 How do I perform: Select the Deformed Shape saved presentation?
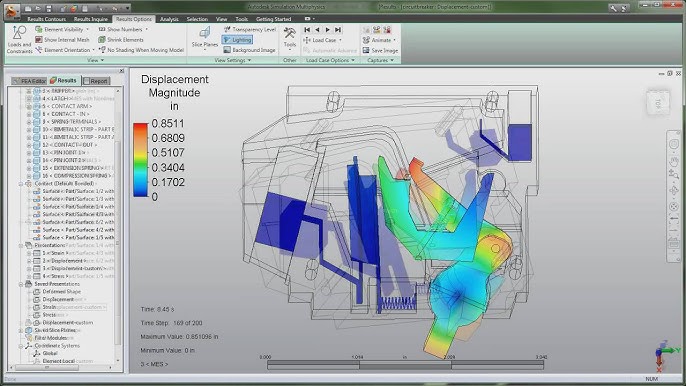pyautogui.click(x=61, y=291)
